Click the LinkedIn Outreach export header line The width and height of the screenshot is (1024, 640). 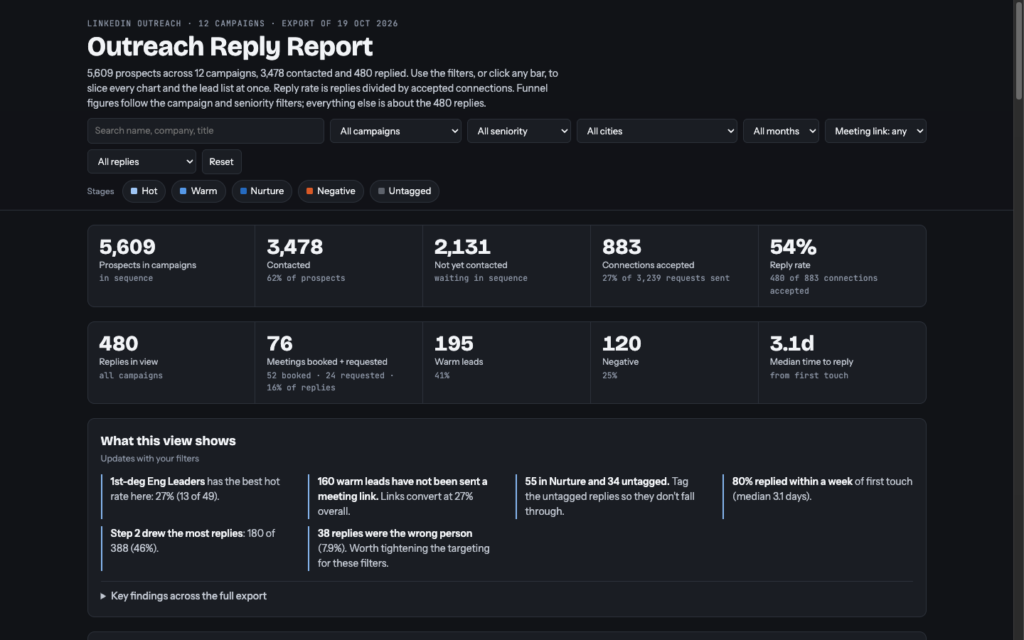click(242, 24)
